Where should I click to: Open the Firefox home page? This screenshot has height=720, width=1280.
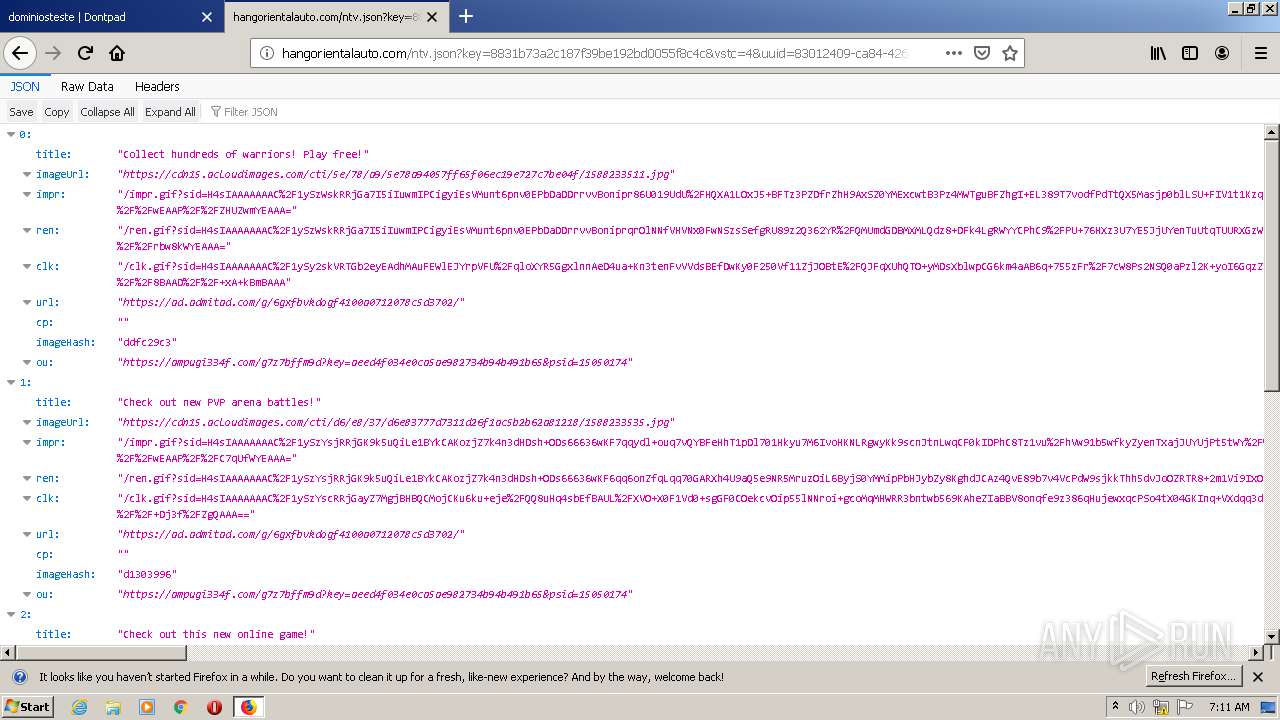(117, 53)
